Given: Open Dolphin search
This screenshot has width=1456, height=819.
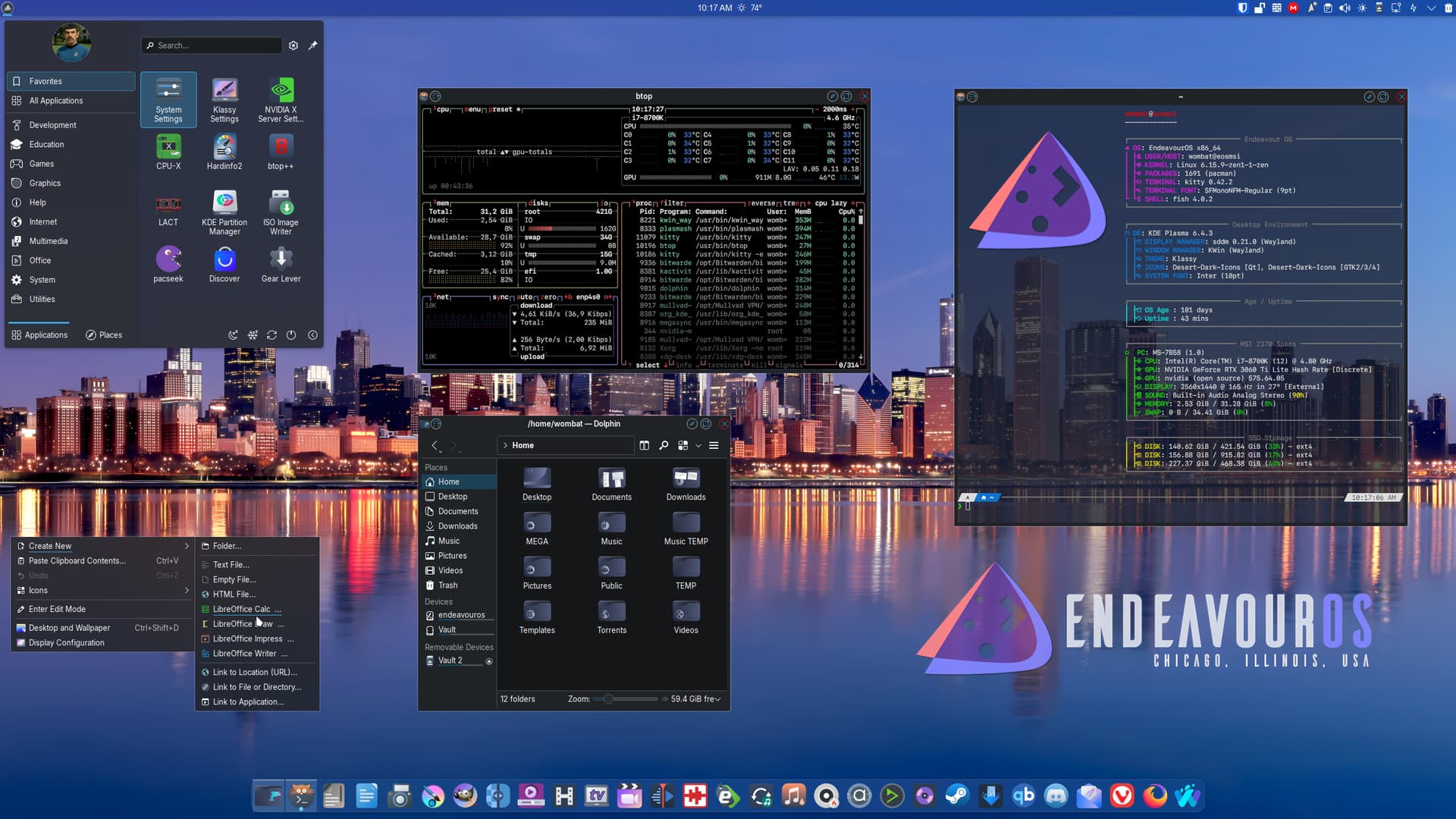Looking at the screenshot, I should (x=664, y=445).
